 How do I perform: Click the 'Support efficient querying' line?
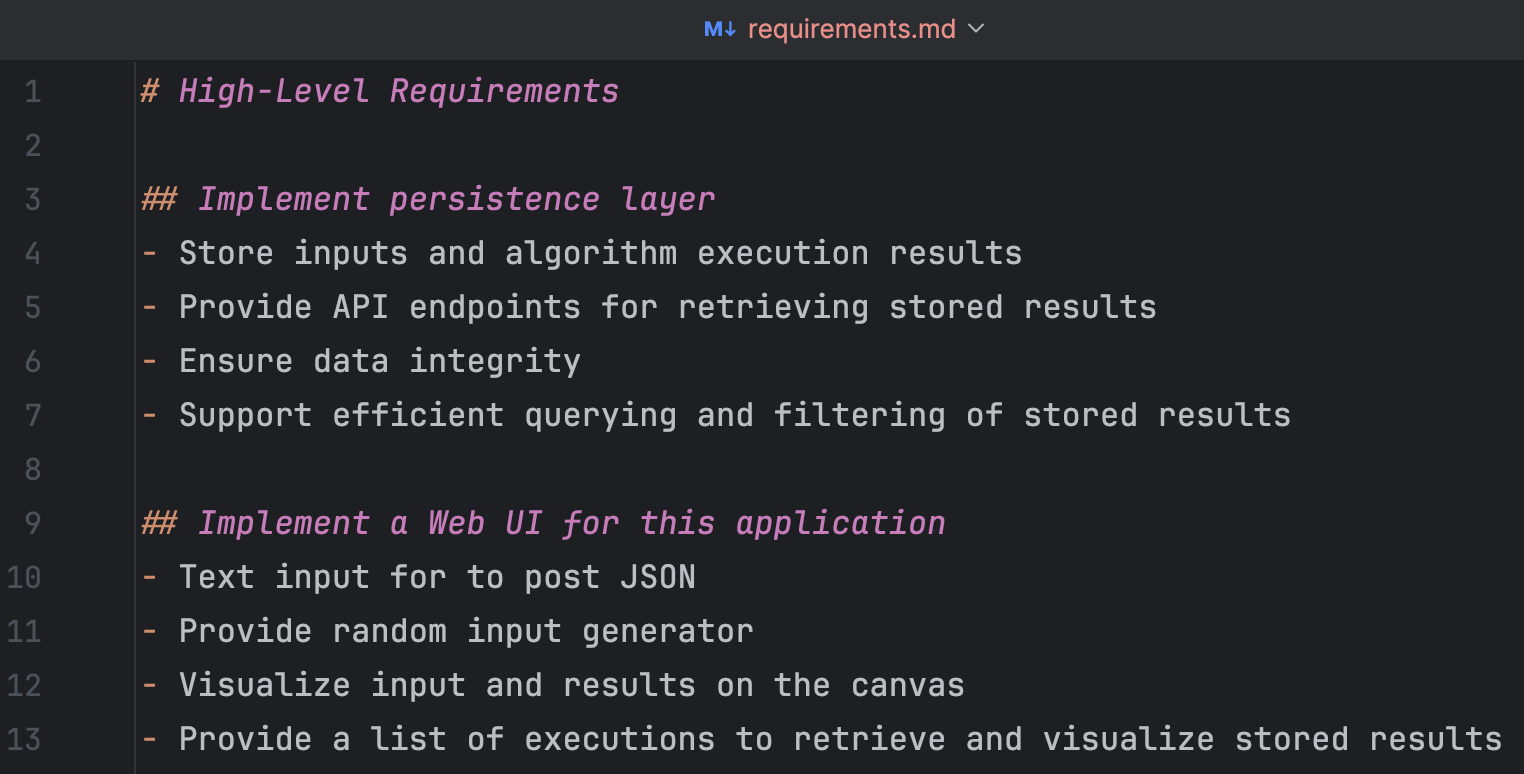click(734, 415)
